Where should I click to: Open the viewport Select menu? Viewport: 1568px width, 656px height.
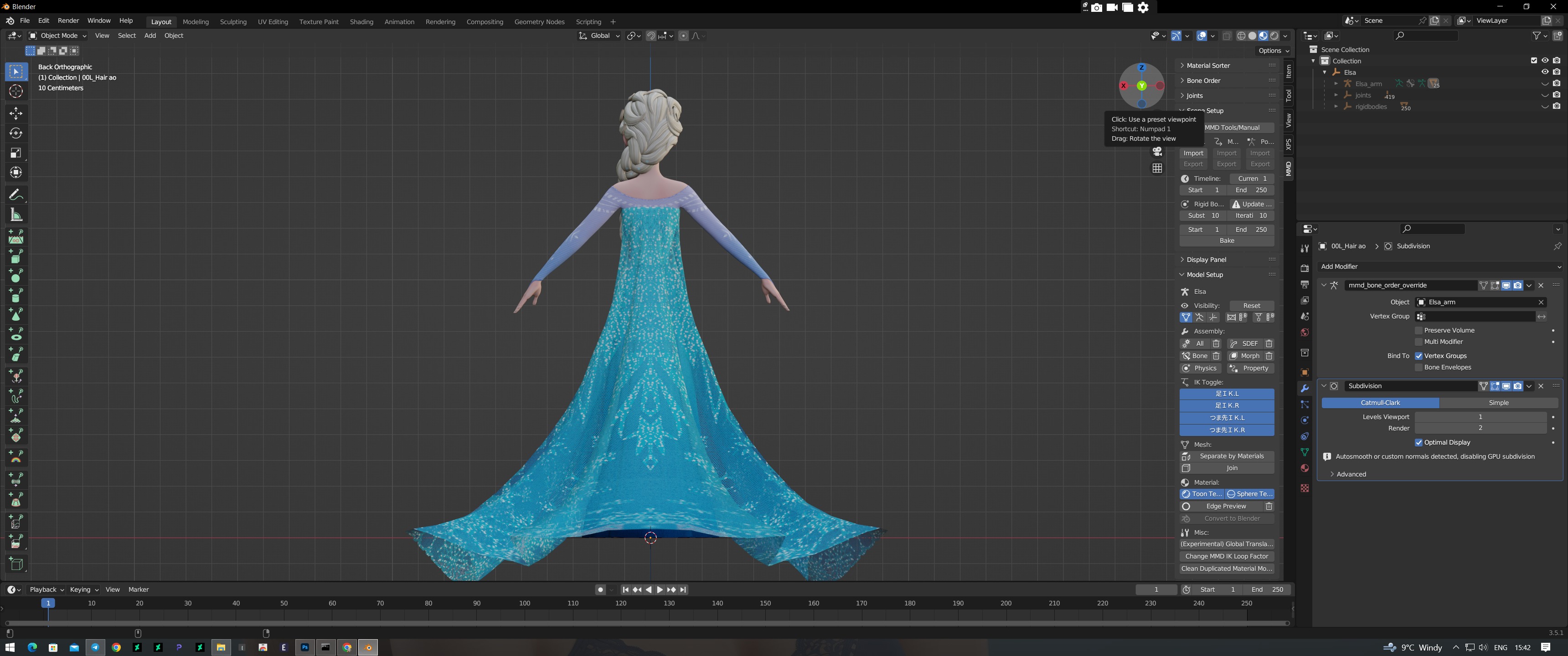coord(127,36)
